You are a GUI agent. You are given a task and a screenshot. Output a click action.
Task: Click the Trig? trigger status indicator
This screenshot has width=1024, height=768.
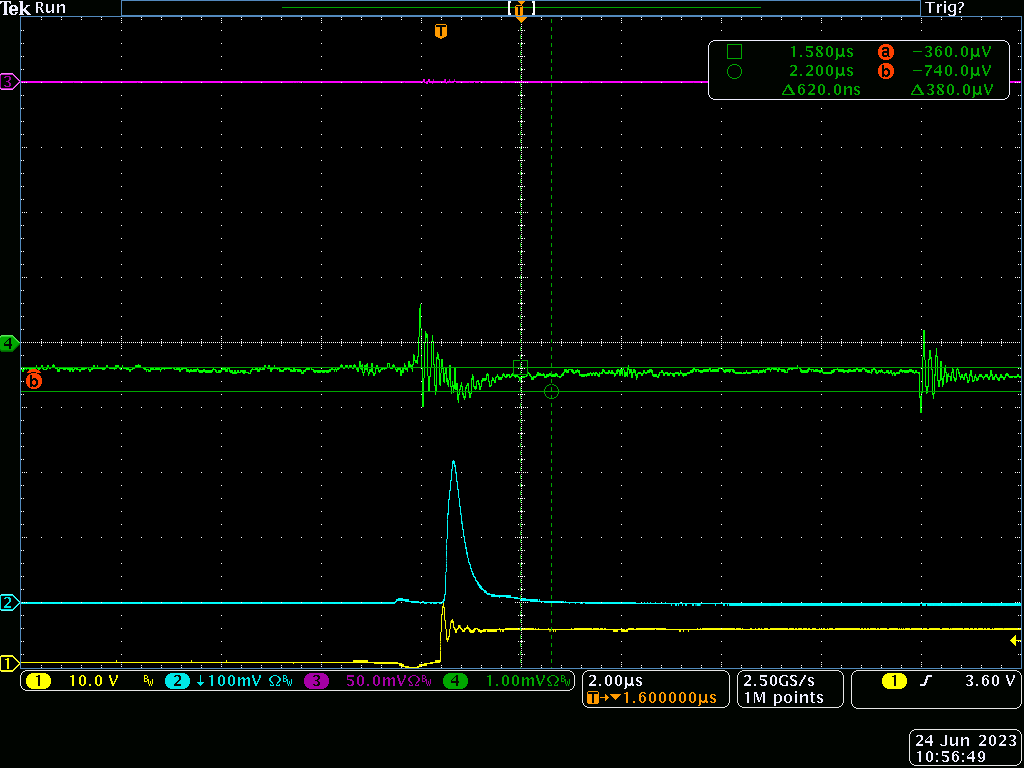click(945, 8)
